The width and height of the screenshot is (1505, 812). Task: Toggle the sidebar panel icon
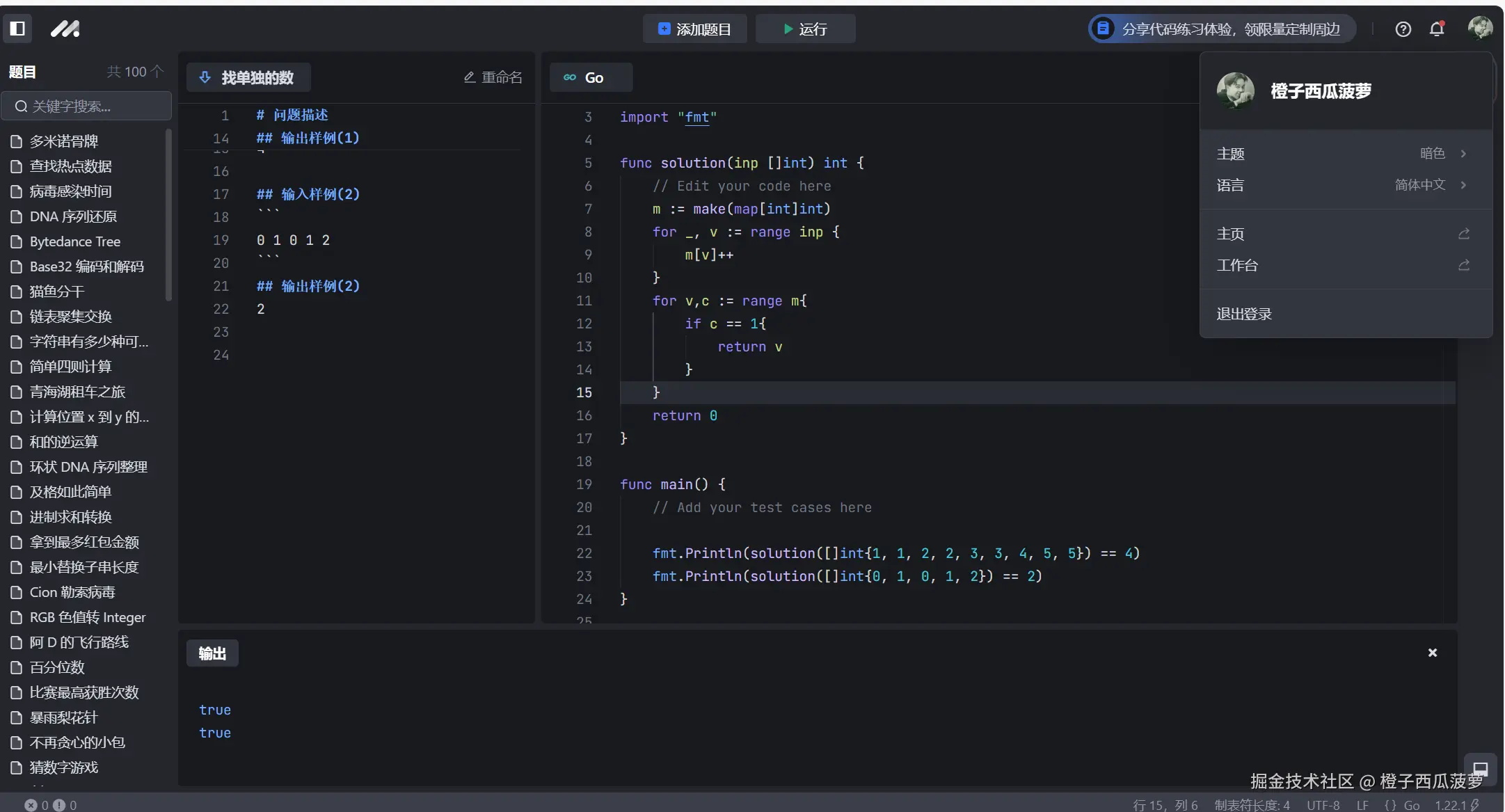tap(17, 29)
